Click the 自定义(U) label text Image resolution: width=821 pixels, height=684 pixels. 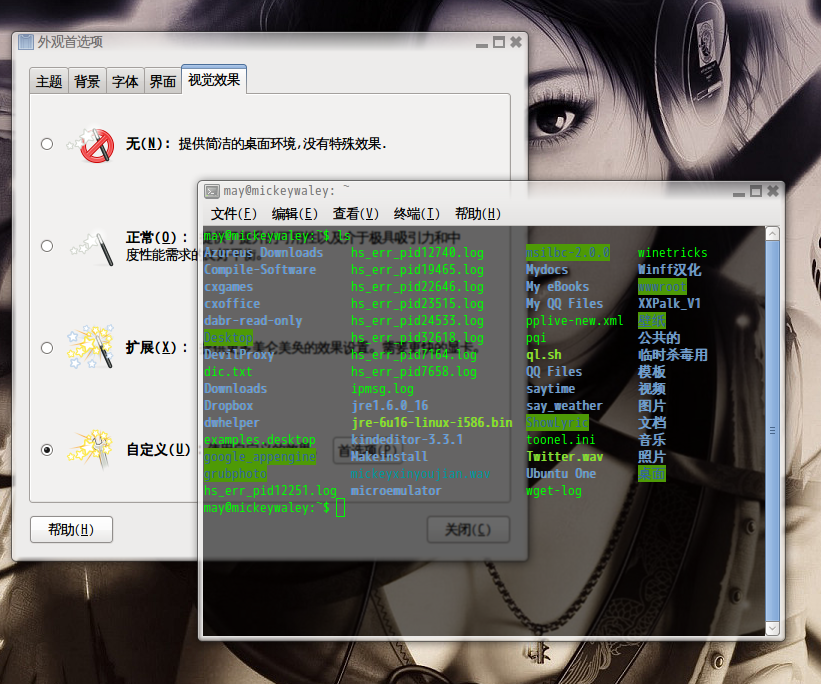tap(158, 449)
